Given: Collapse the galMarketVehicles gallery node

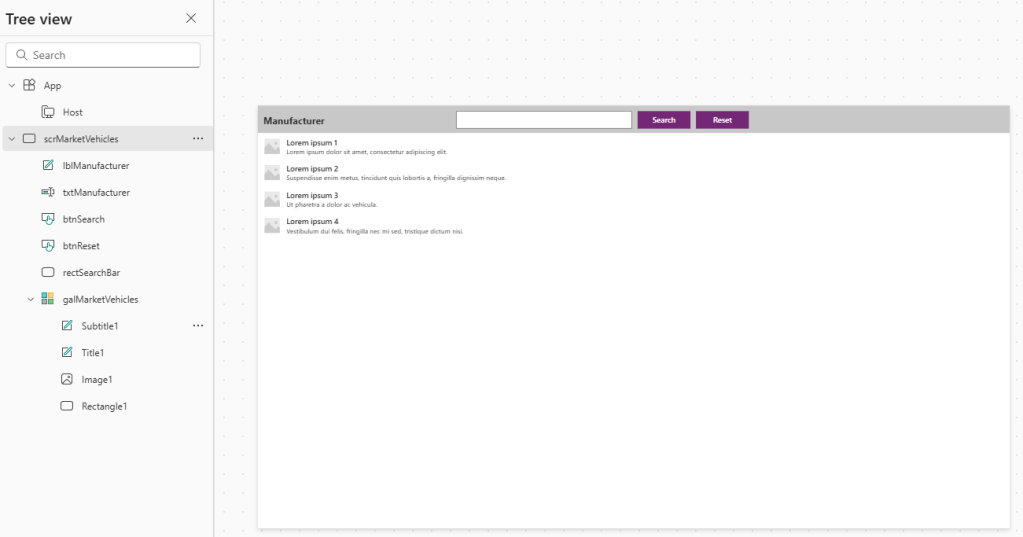Looking at the screenshot, I should pyautogui.click(x=30, y=299).
